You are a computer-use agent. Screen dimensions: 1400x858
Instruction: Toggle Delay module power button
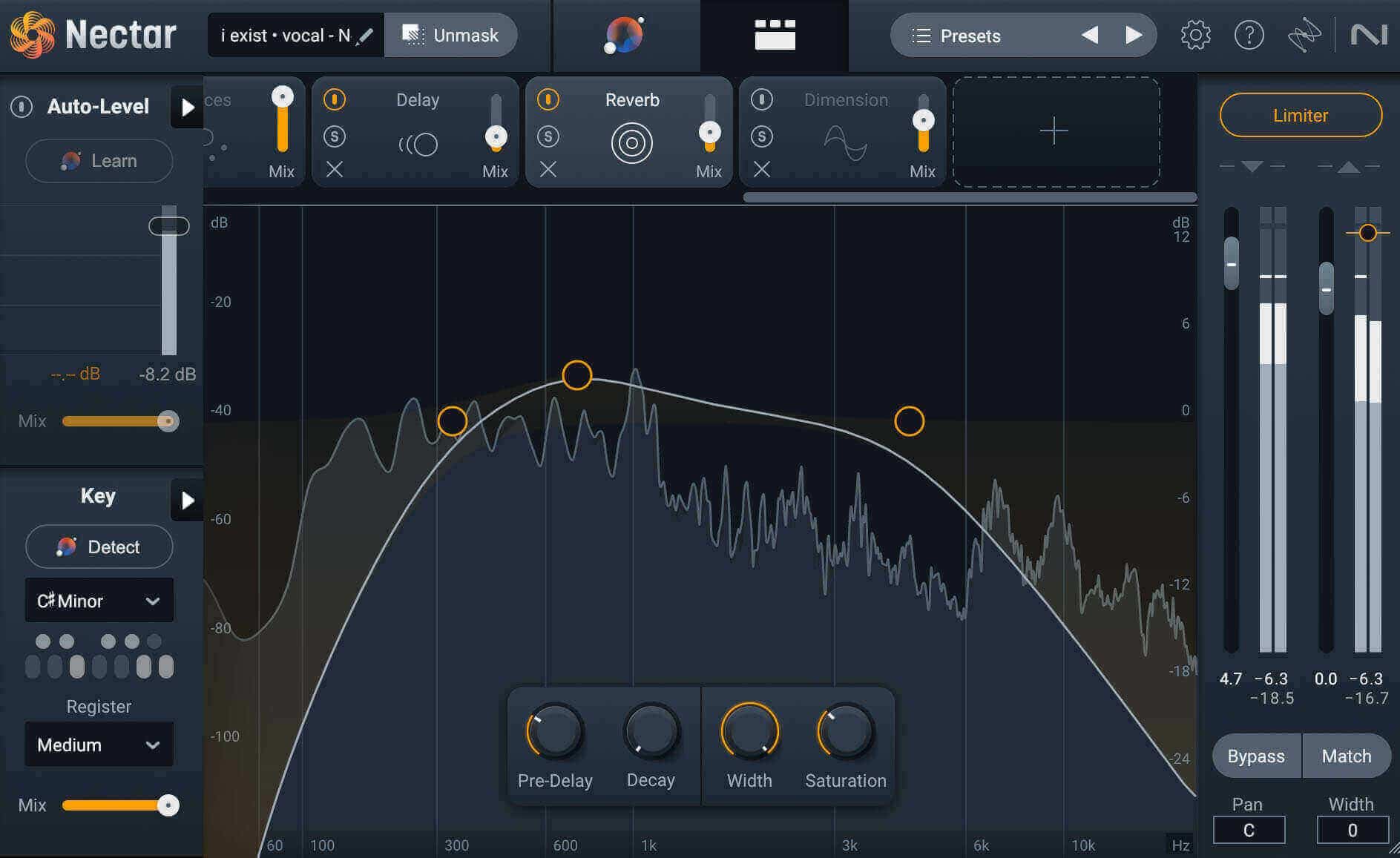point(335,99)
